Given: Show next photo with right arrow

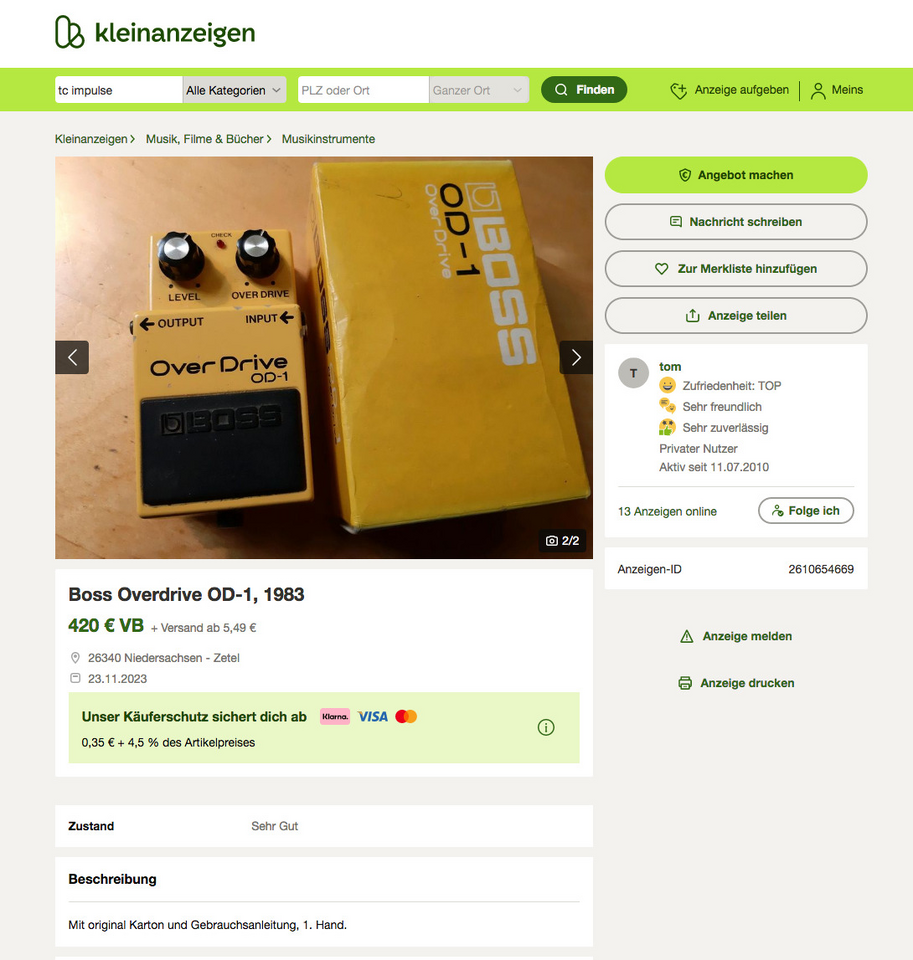Looking at the screenshot, I should point(576,358).
